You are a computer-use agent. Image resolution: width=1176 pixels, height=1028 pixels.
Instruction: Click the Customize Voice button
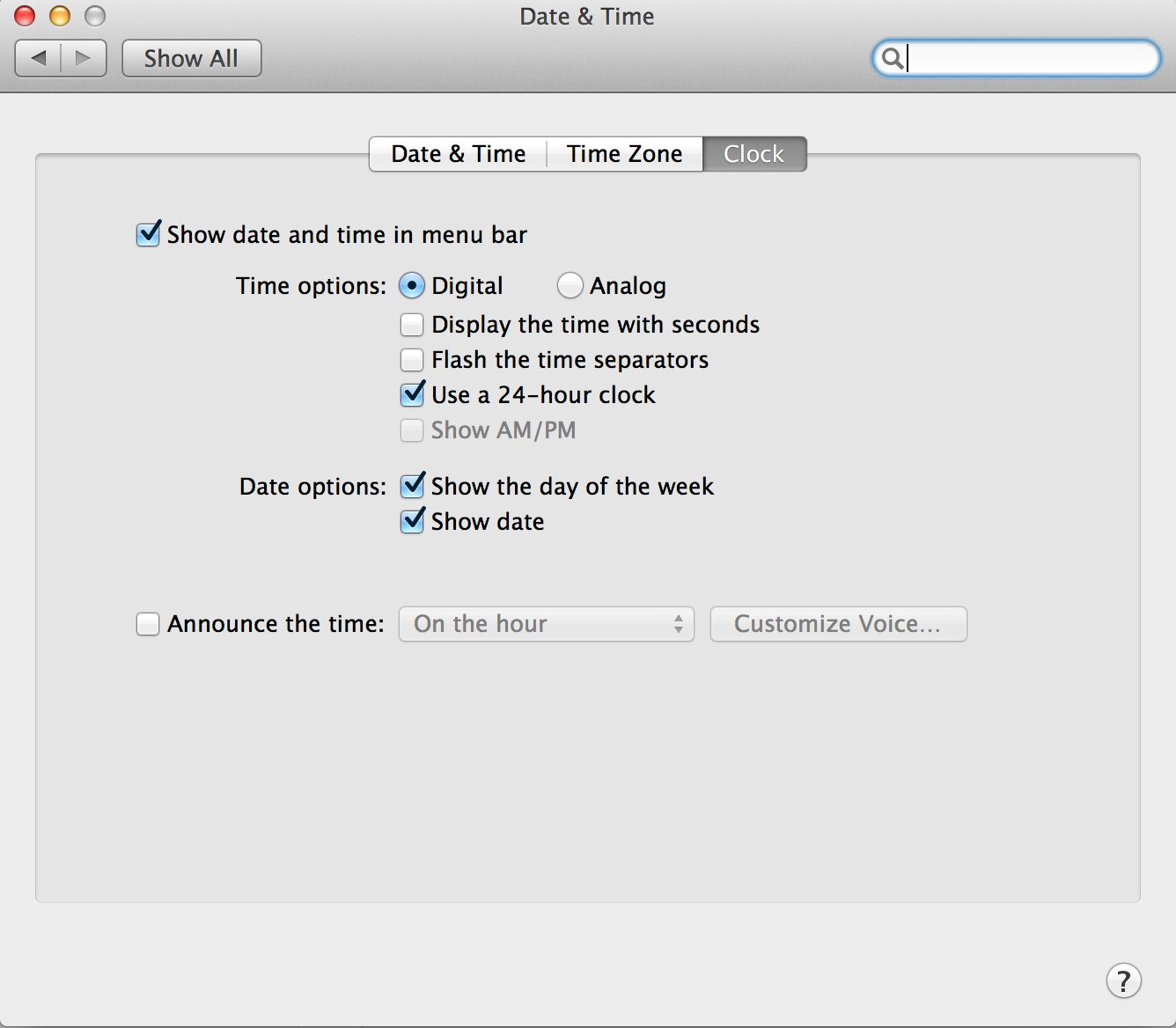[x=837, y=624]
